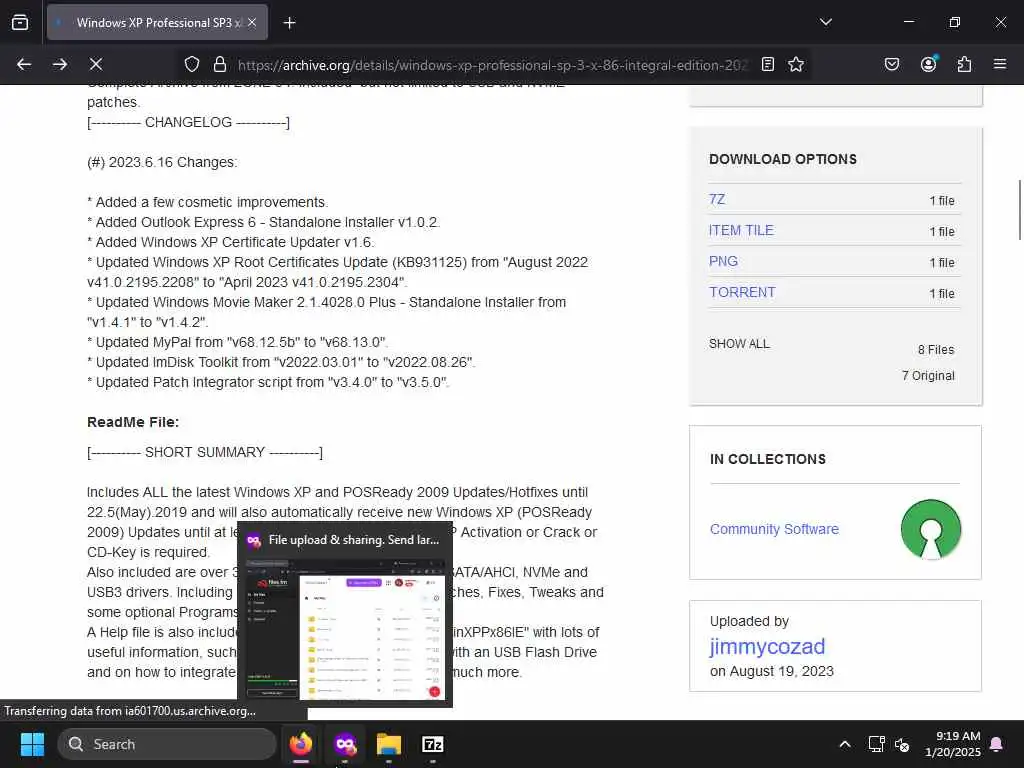Screen dimensions: 1024x768
Task: Open the notifications bell icon
Action: point(997,744)
